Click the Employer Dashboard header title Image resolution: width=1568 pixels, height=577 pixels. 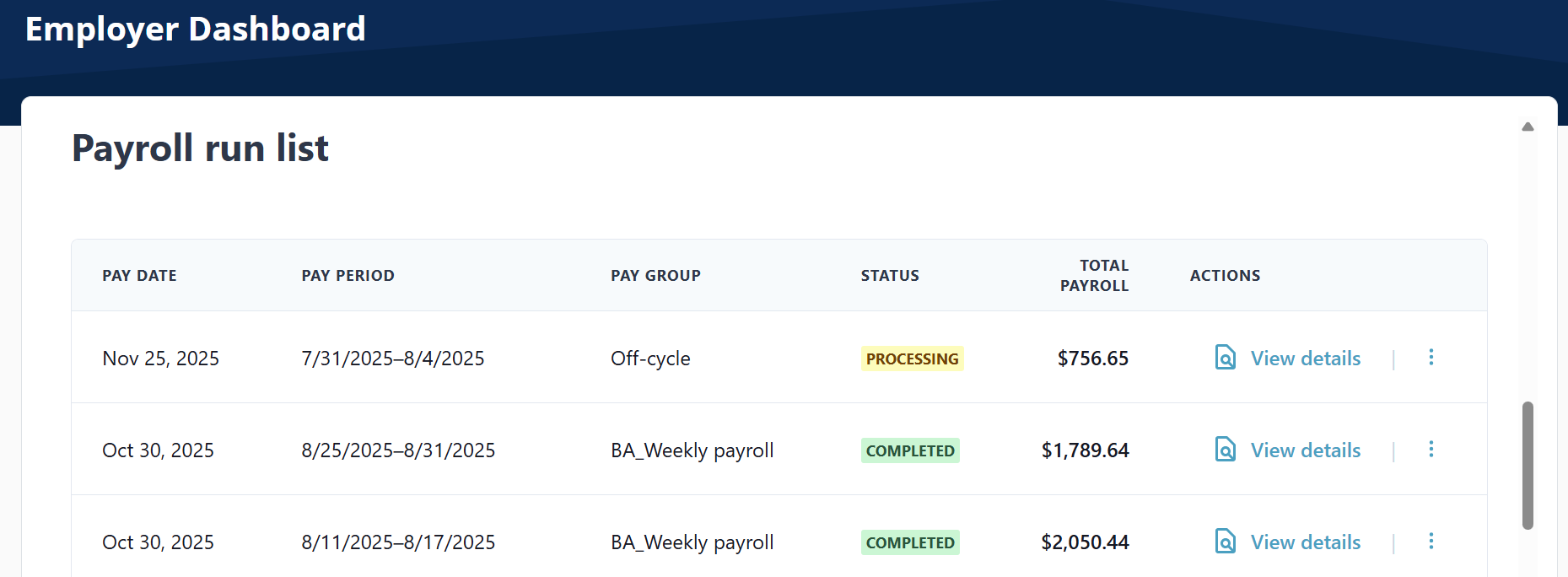tap(196, 30)
